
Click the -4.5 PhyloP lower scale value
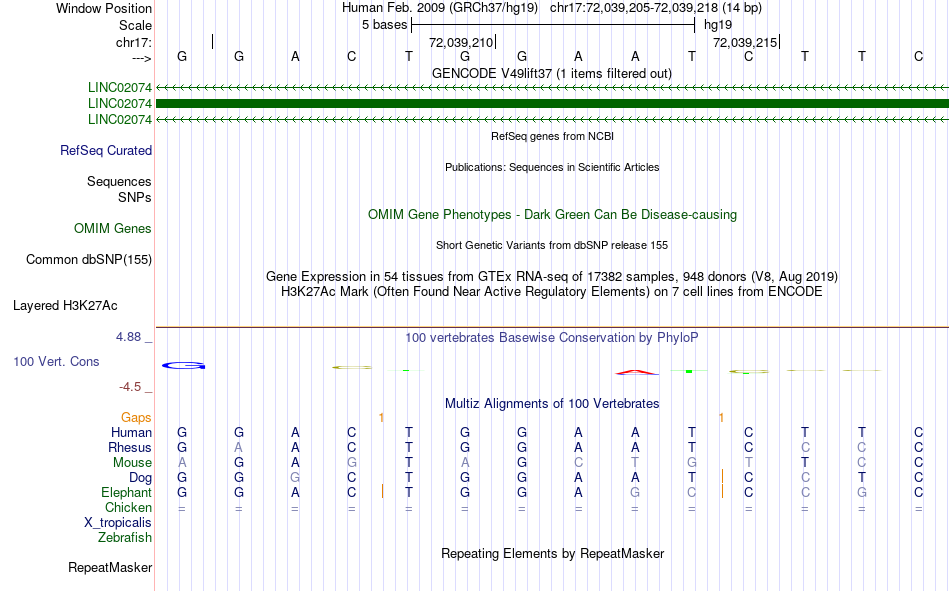130,387
